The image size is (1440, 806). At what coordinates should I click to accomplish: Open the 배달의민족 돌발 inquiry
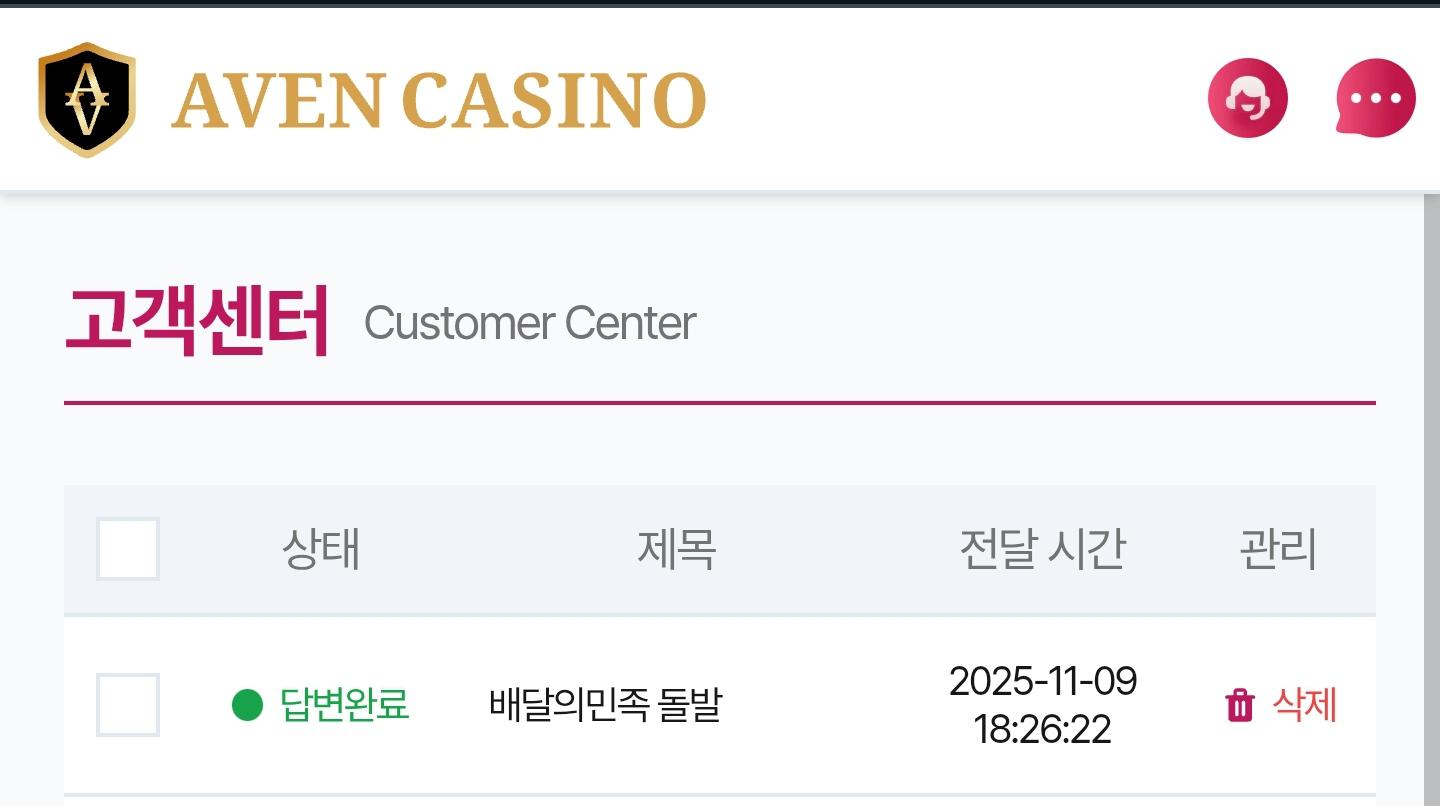605,705
